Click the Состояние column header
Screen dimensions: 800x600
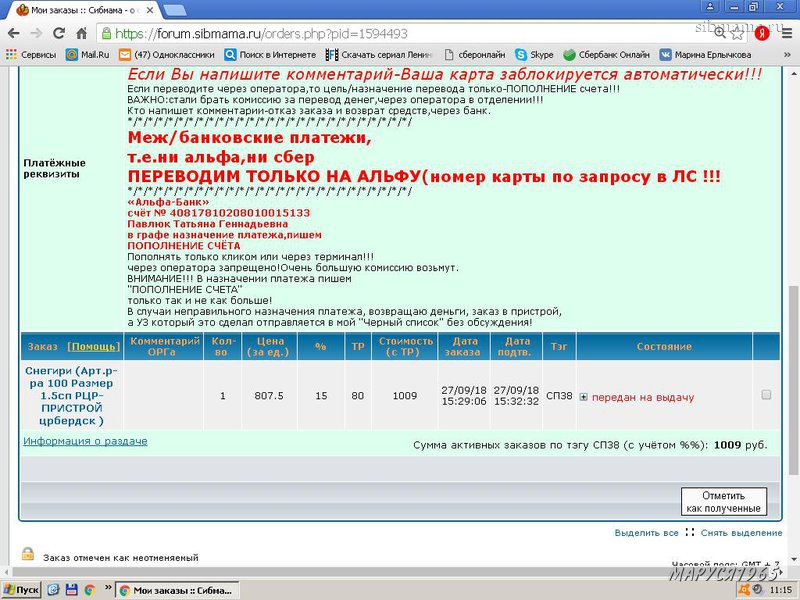pyautogui.click(x=664, y=346)
